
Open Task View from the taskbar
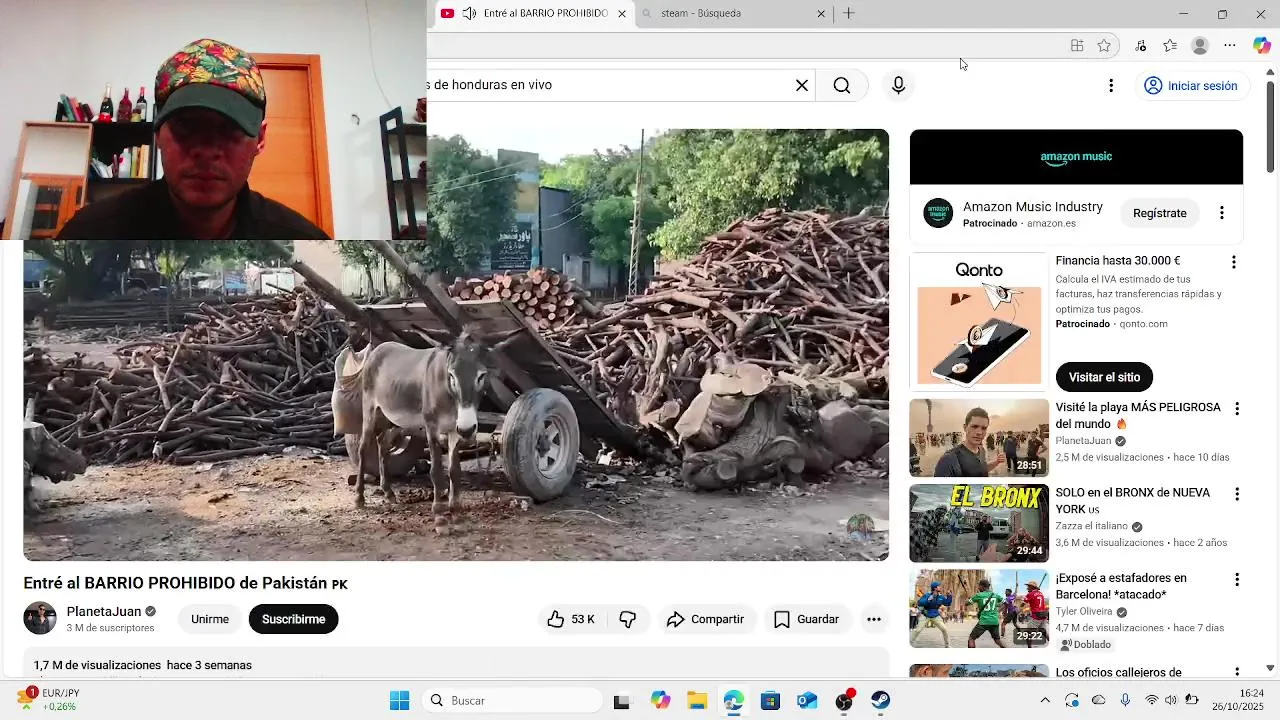[622, 701]
